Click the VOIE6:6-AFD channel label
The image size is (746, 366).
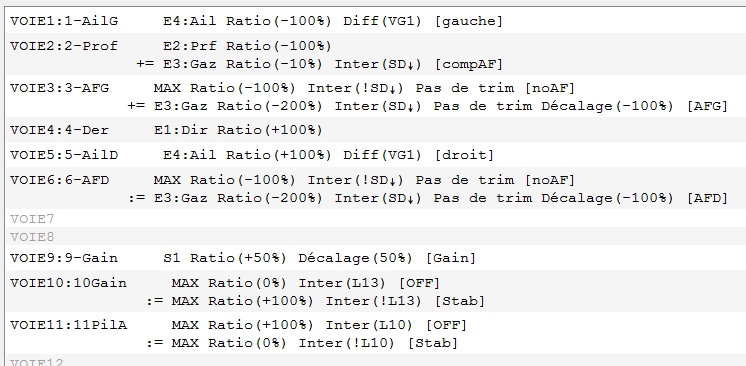(x=59, y=180)
